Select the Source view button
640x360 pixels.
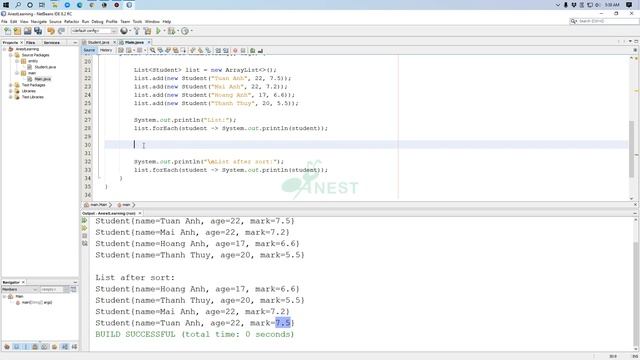coord(89,51)
